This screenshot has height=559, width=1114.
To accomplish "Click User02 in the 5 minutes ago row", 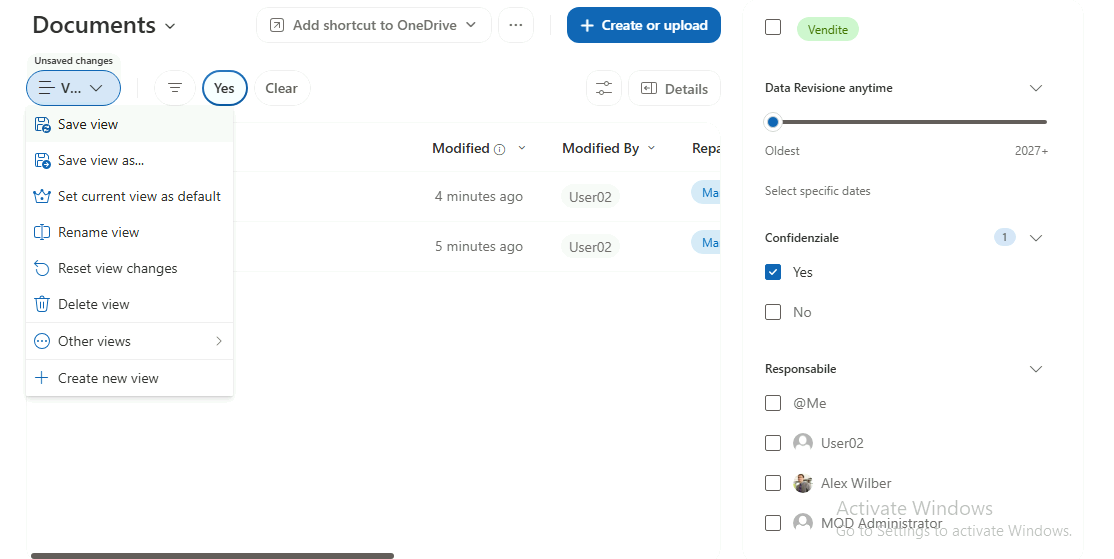I will coord(590,246).
